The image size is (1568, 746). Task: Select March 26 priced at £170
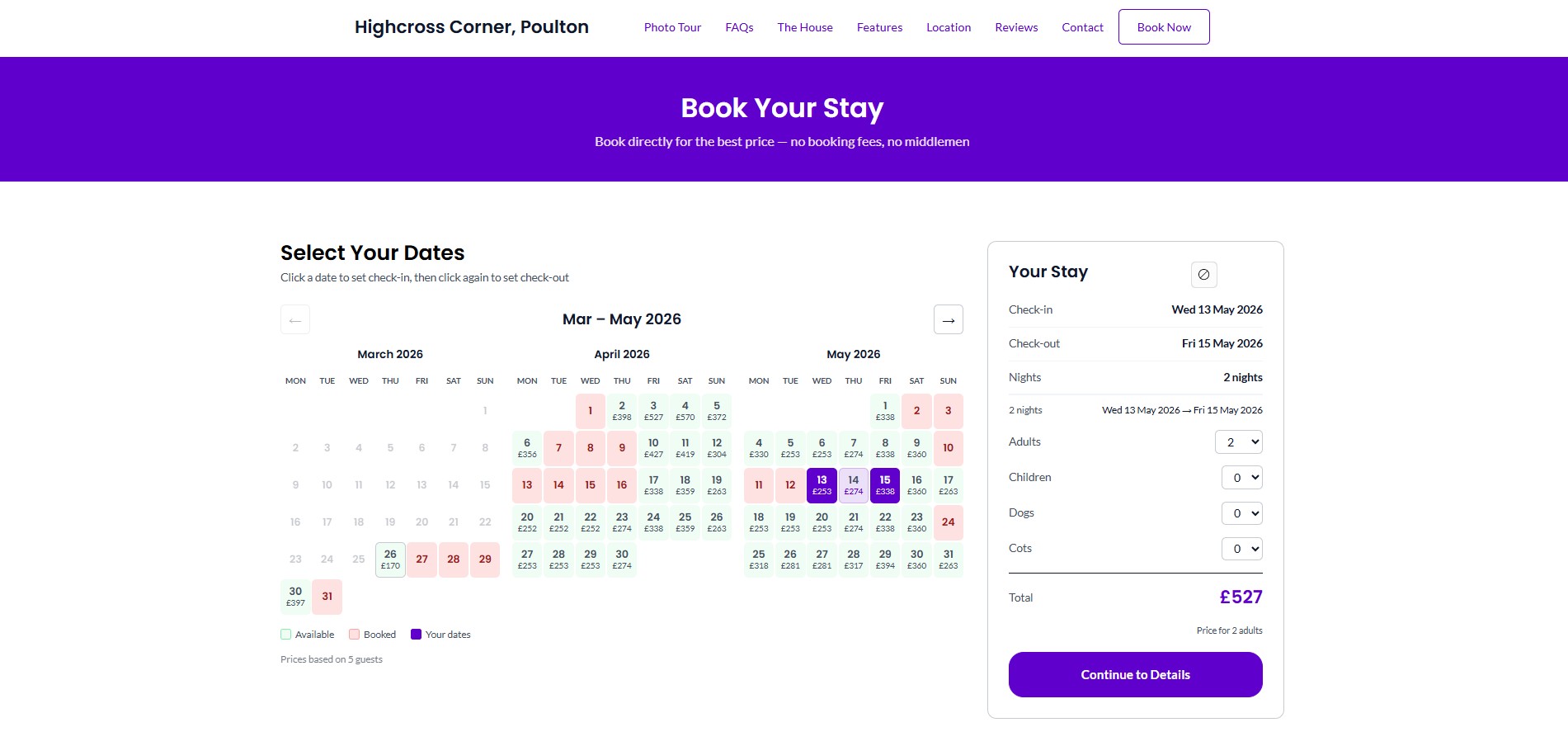tap(389, 559)
